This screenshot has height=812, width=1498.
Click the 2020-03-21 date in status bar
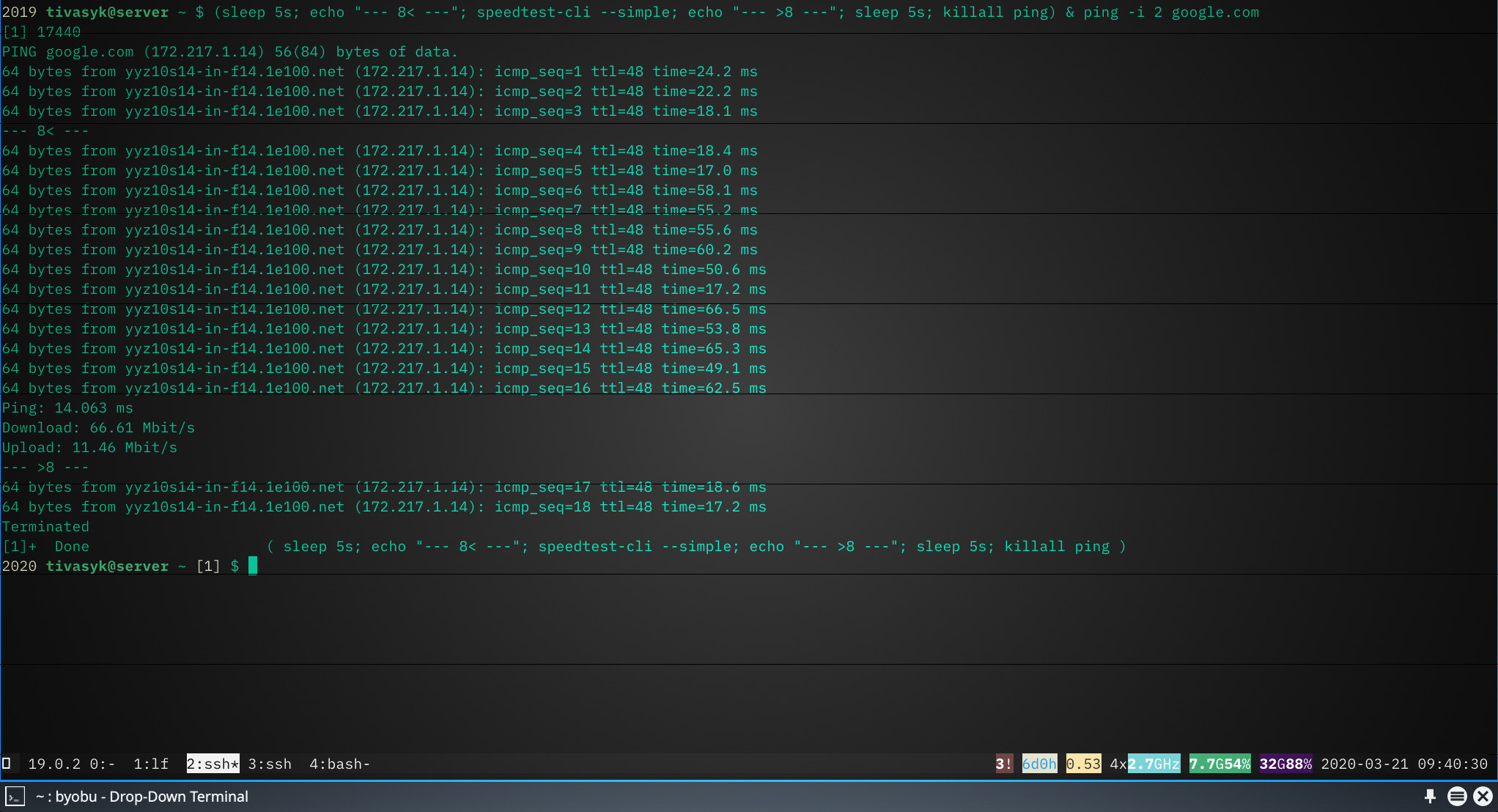[1365, 764]
